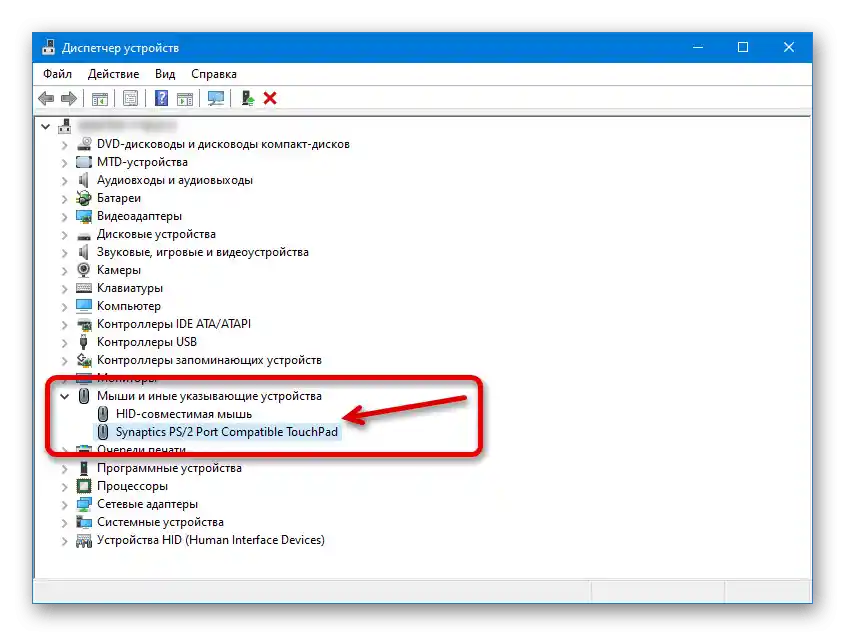Screen dimensions: 845x636
Task: Expand Камеры category chevron
Action: 65,271
